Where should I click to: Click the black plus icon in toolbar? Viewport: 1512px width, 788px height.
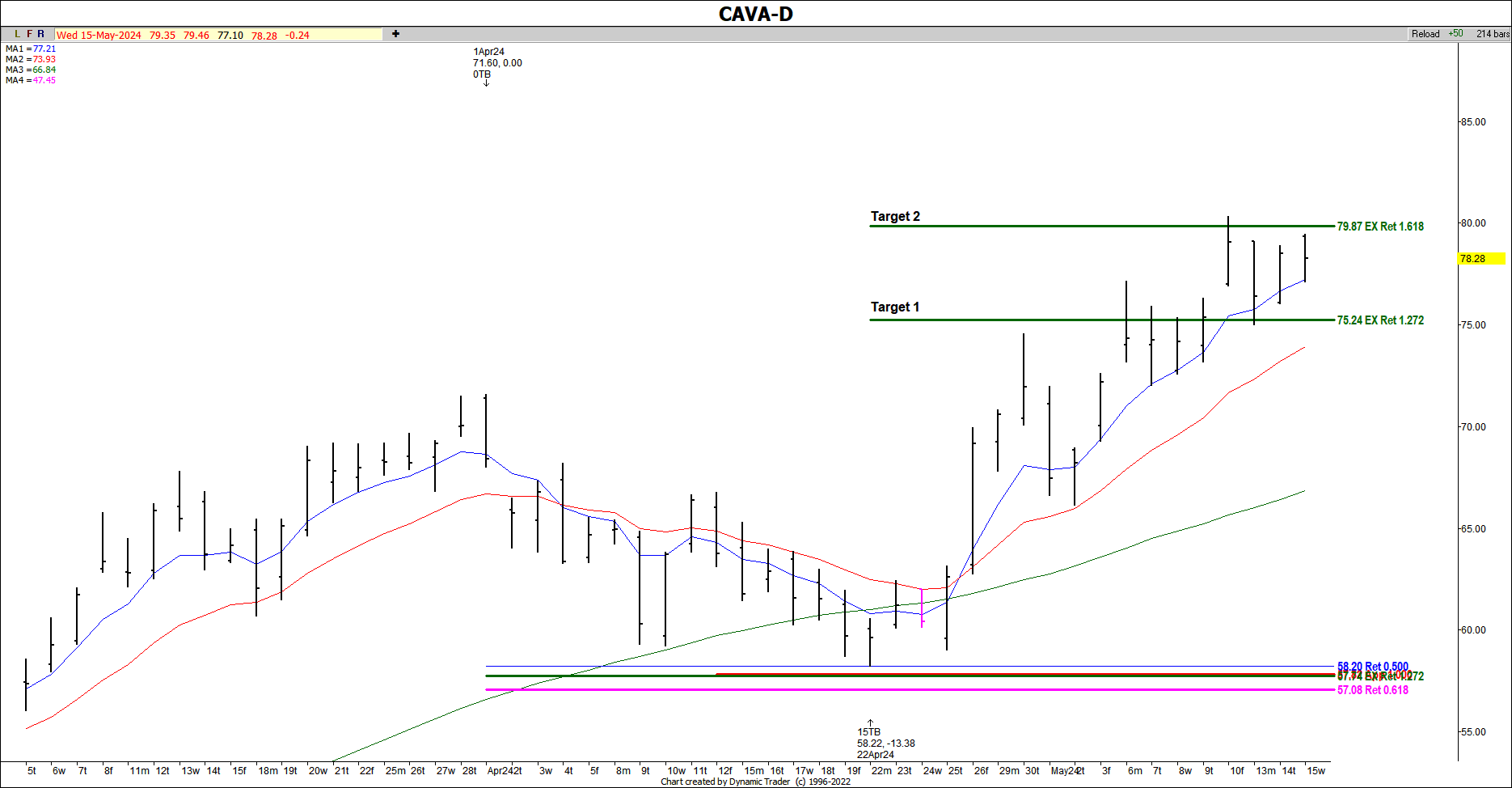point(395,34)
